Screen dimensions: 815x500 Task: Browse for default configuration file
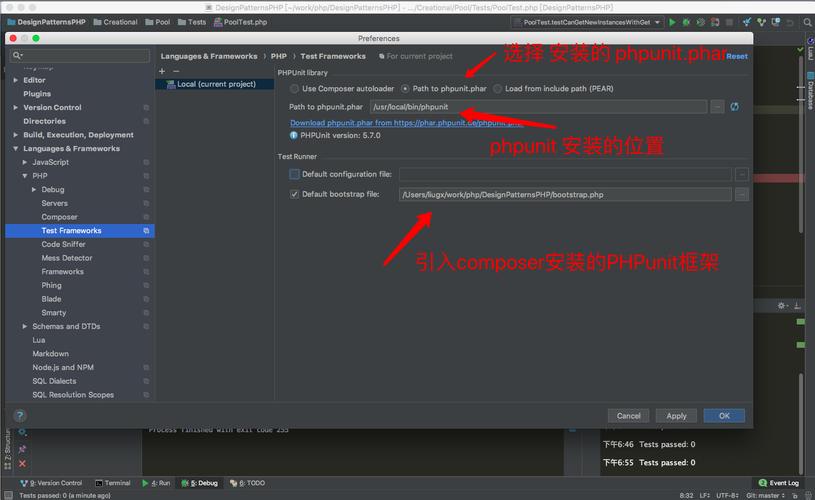[742, 174]
